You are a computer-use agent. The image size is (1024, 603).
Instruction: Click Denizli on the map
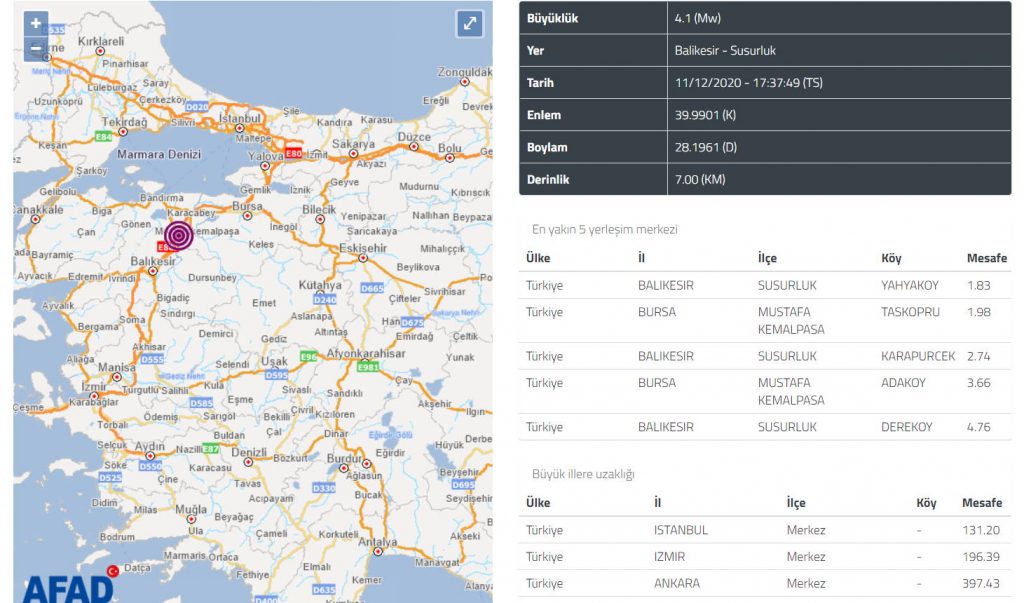click(249, 452)
